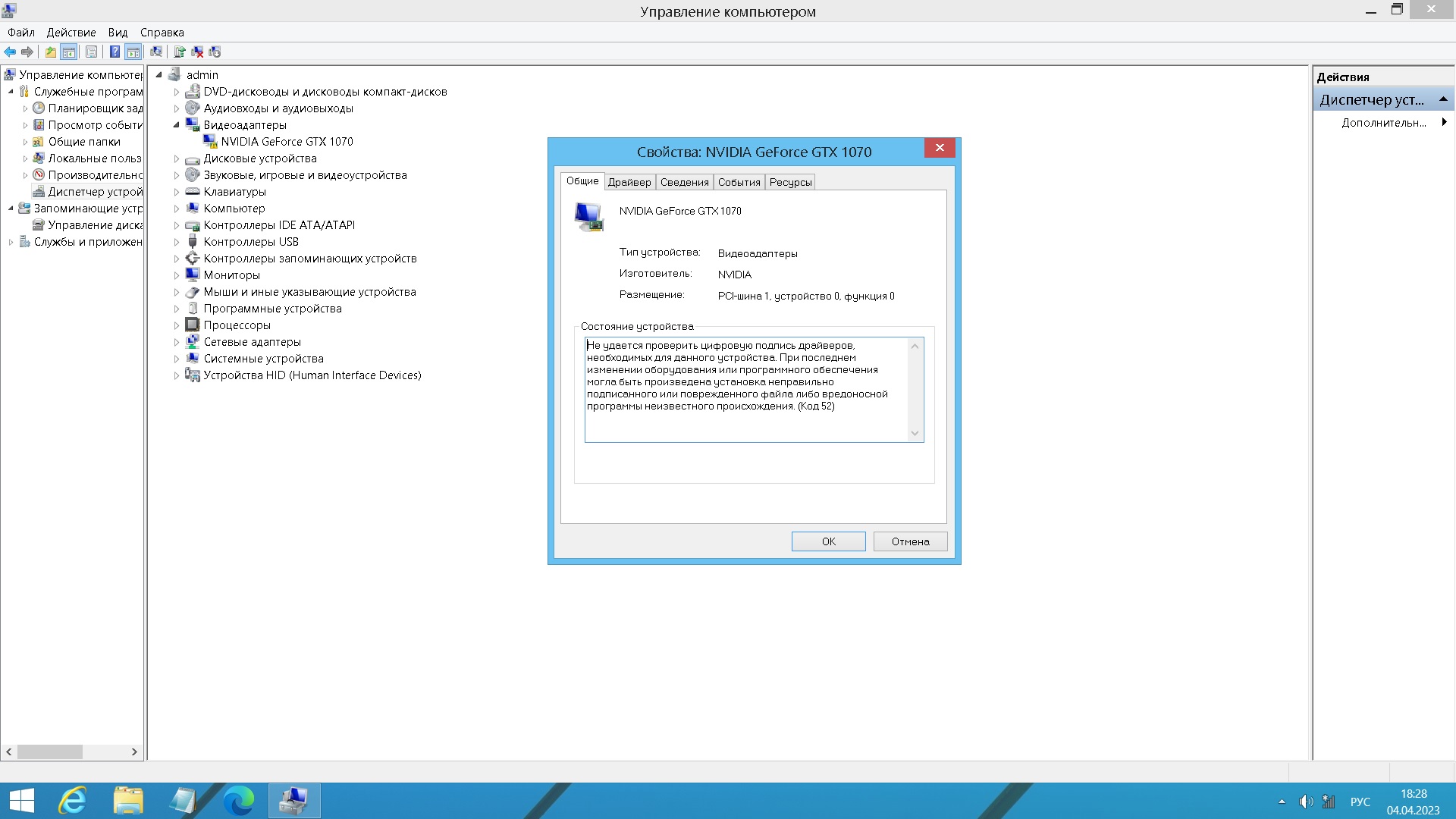The width and height of the screenshot is (1456, 819).
Task: Click the Forward arrow in the toolbar
Action: click(27, 52)
